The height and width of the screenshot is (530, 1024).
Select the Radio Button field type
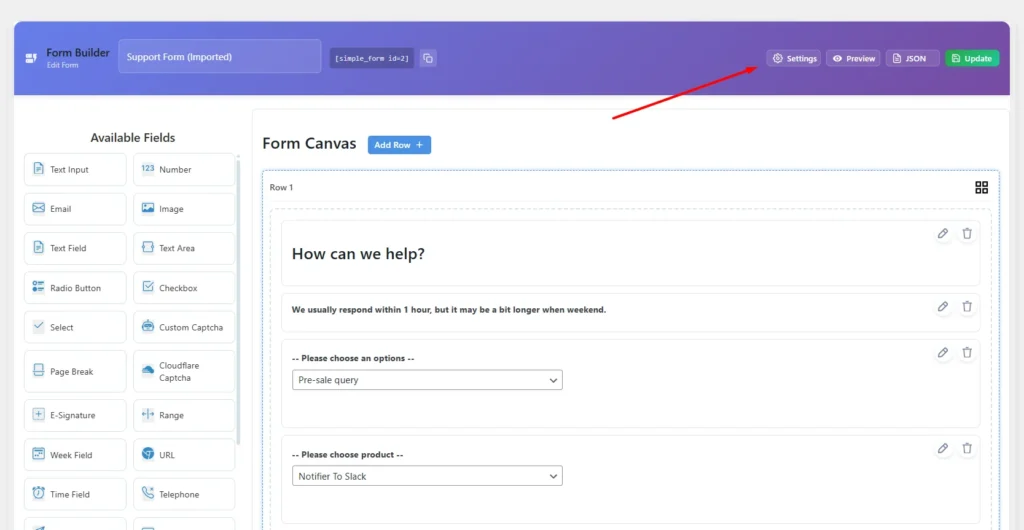click(x=75, y=288)
